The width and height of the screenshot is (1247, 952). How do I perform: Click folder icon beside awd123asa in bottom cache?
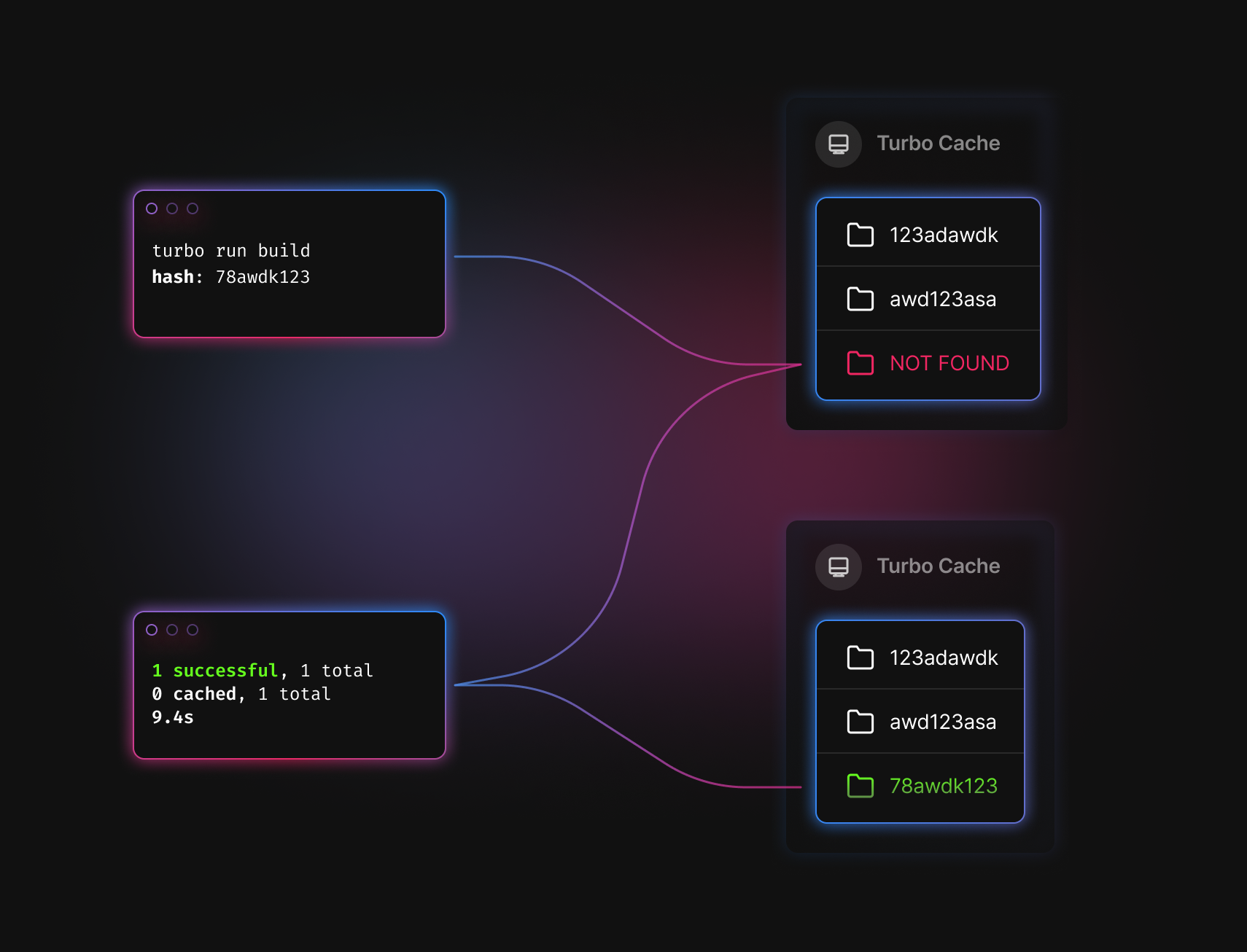[x=861, y=722]
